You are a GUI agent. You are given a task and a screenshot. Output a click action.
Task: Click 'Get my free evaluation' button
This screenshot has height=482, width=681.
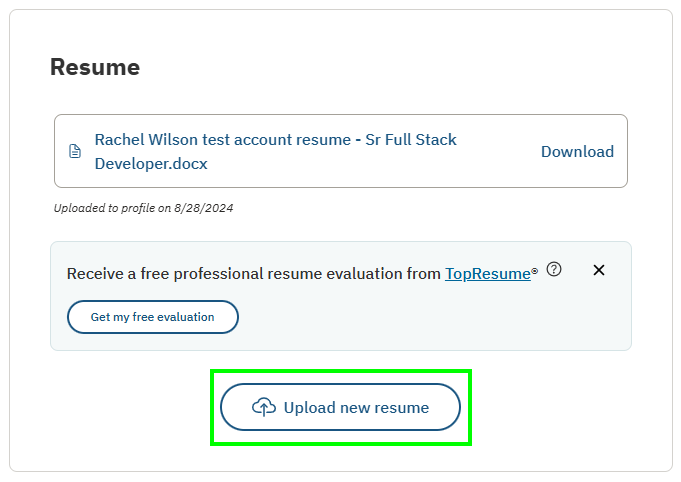(153, 317)
